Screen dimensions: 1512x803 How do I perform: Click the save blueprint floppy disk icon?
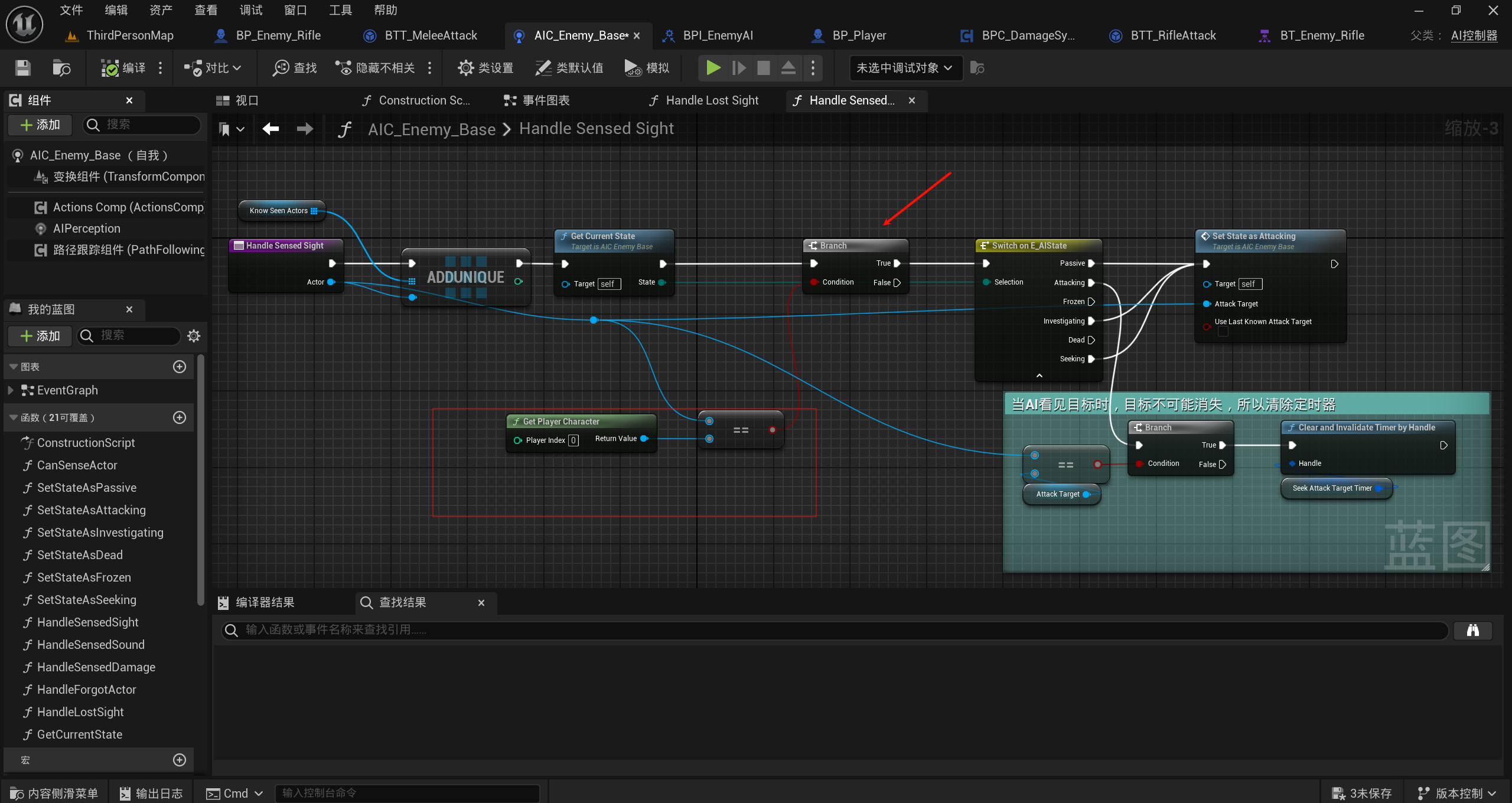(x=22, y=68)
